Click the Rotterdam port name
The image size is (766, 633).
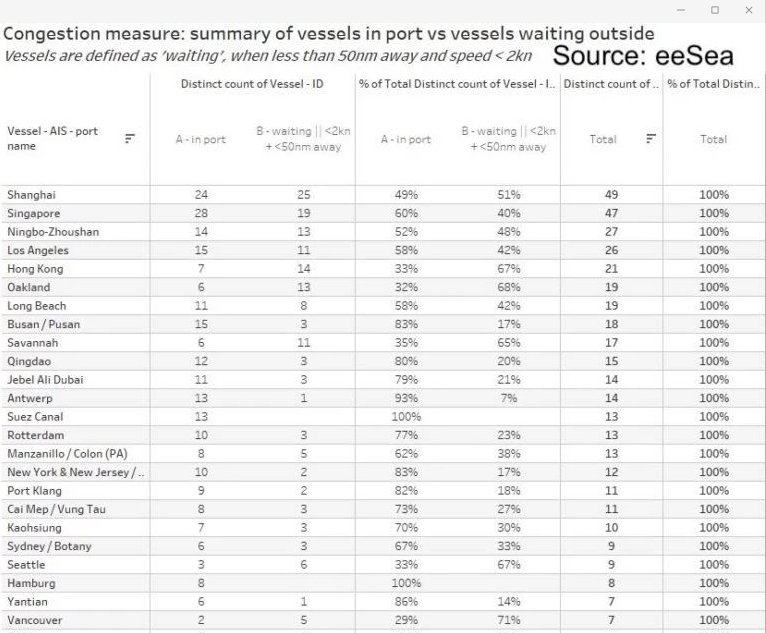point(34,435)
